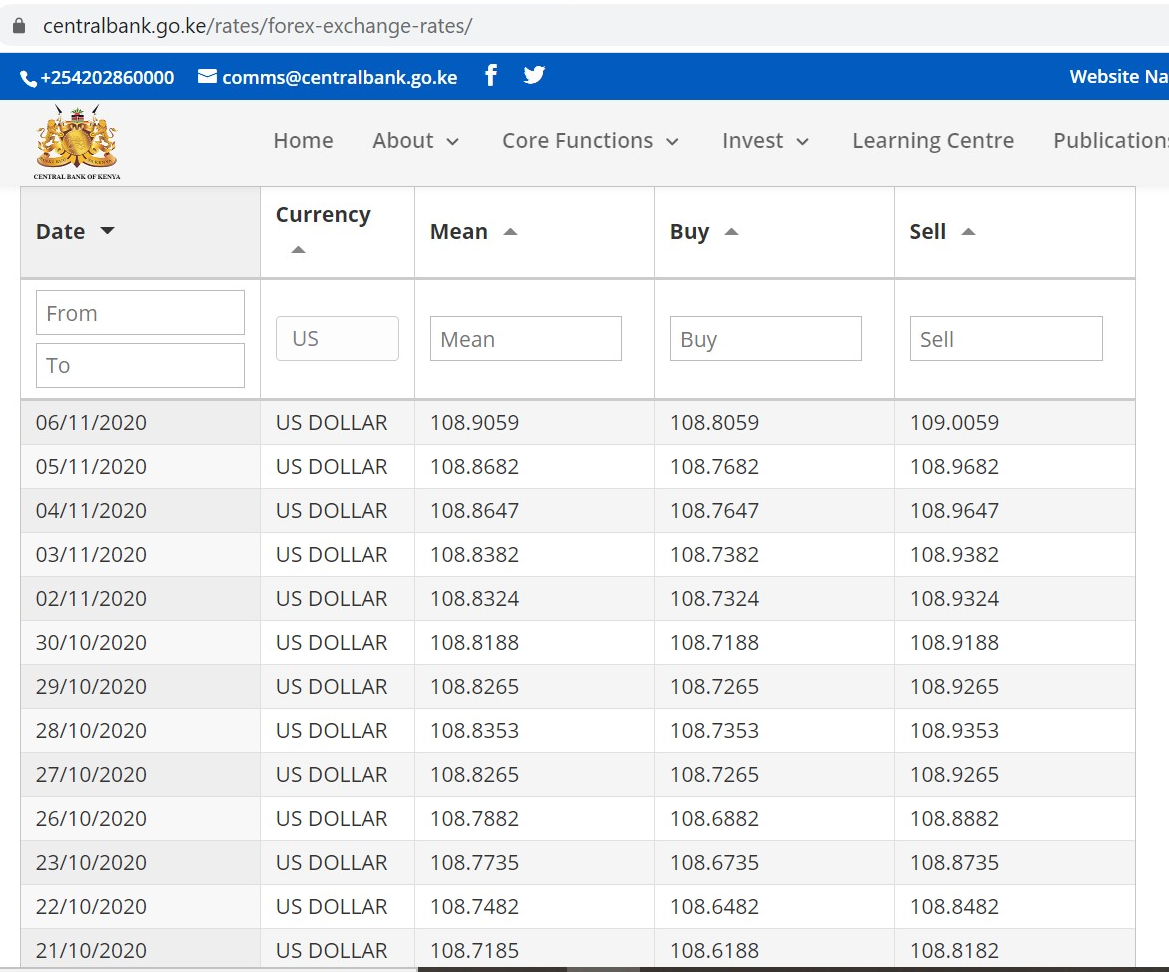Sort by Mean column arrow

click(511, 232)
